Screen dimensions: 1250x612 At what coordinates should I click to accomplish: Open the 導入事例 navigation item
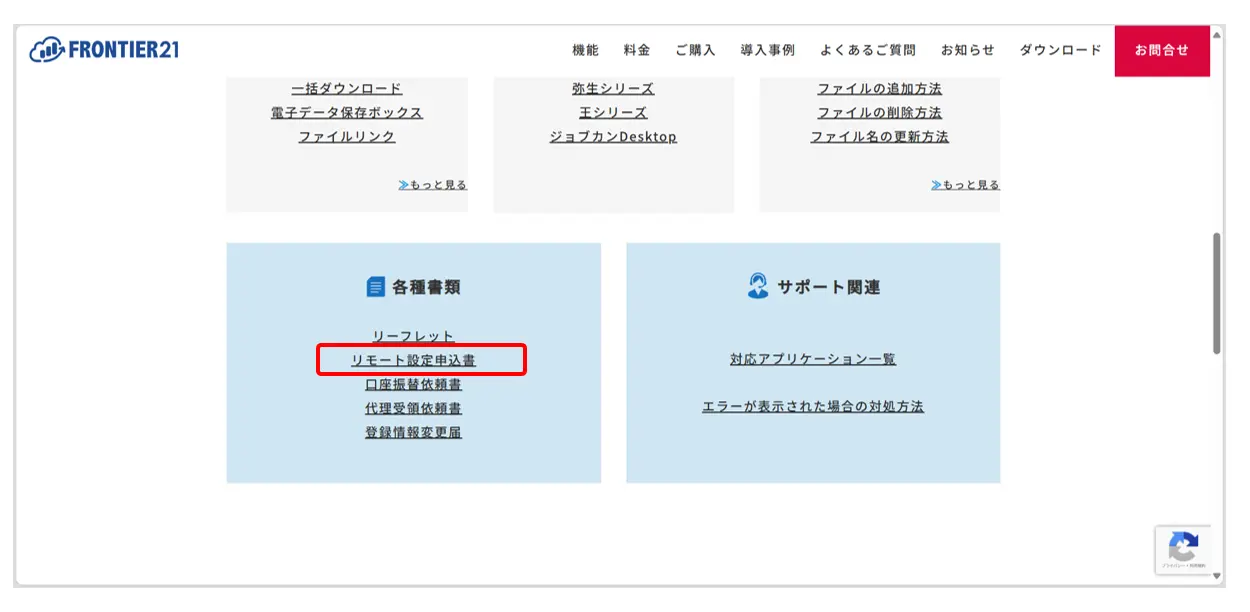click(767, 50)
